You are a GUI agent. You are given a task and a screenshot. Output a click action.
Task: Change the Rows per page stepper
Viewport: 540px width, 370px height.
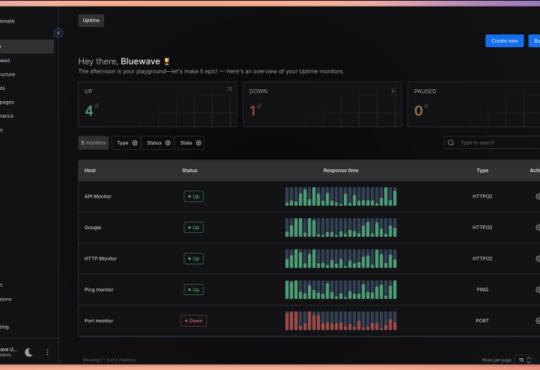[x=523, y=360]
